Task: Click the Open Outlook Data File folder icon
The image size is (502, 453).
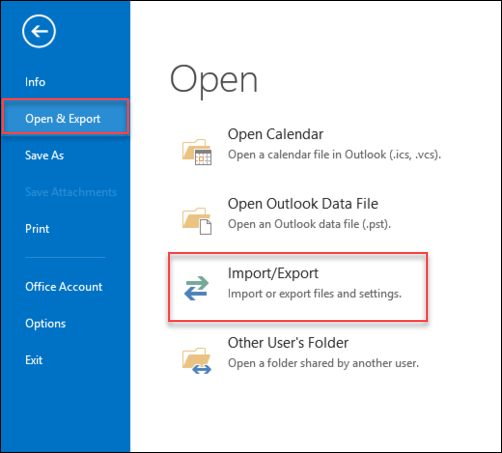Action: pyautogui.click(x=197, y=221)
